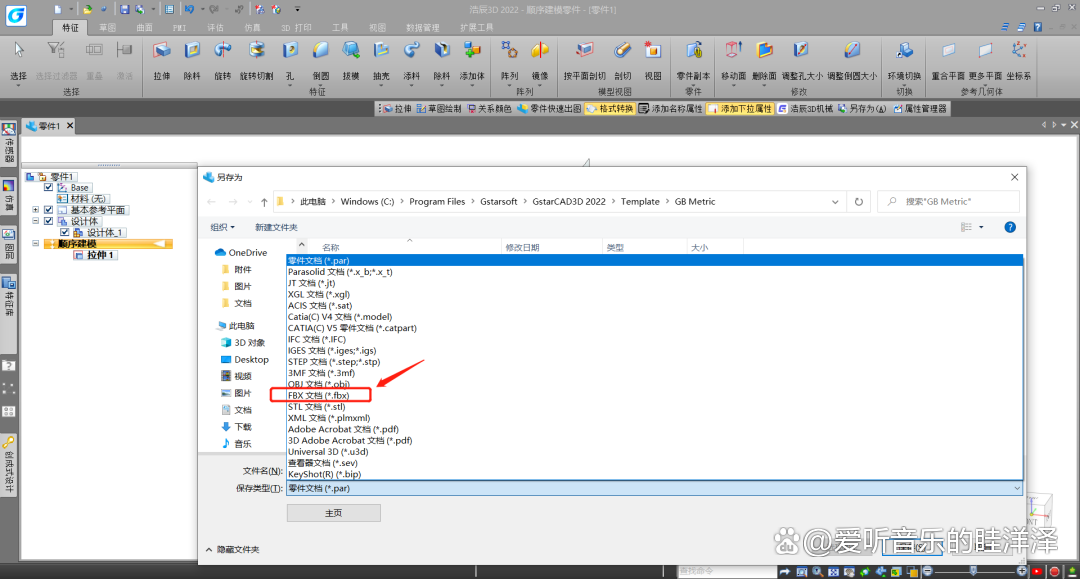
Task: Go up one folder level in dialog
Action: [264, 202]
